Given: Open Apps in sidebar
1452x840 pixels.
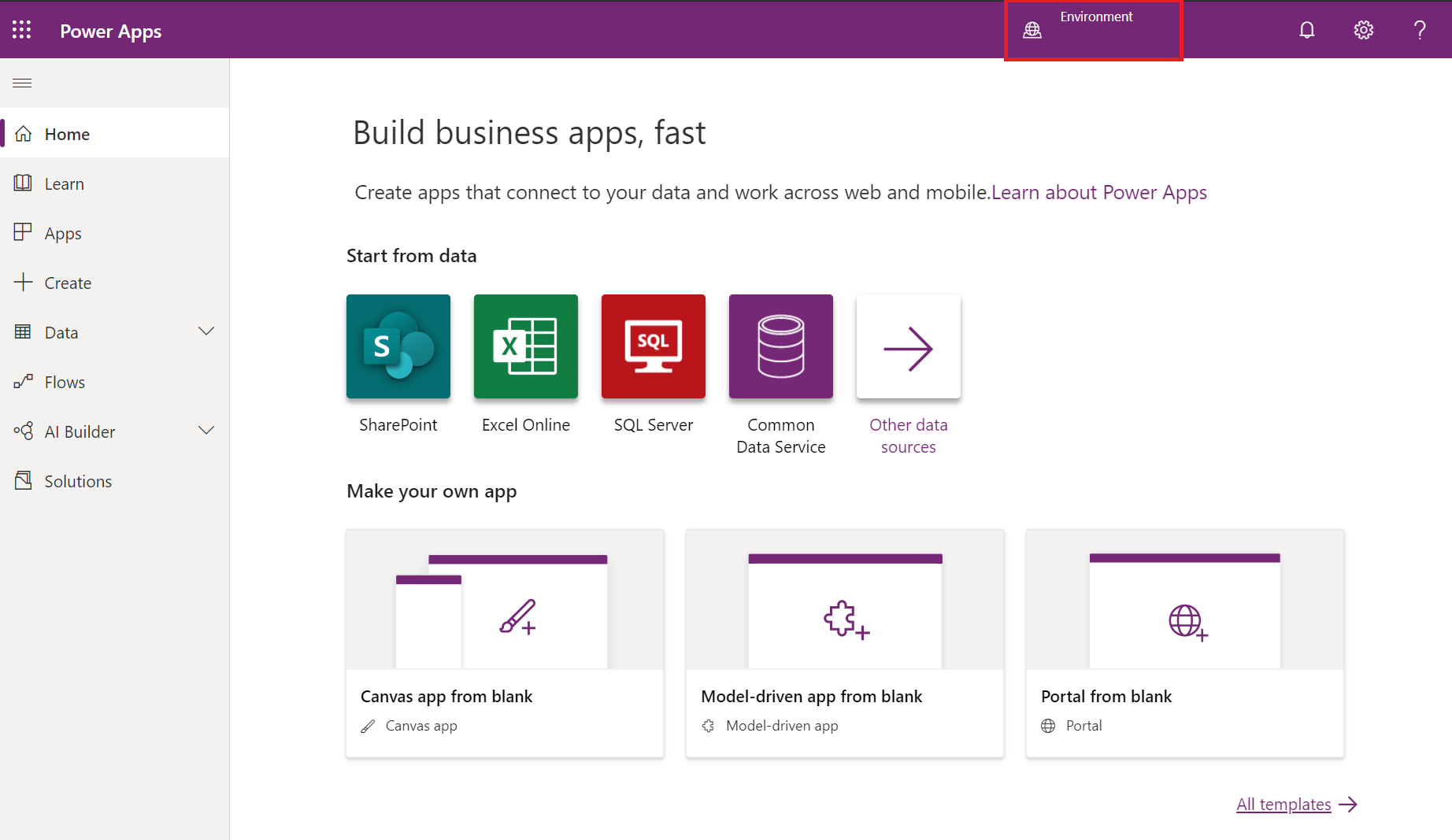Looking at the screenshot, I should coord(115,233).
